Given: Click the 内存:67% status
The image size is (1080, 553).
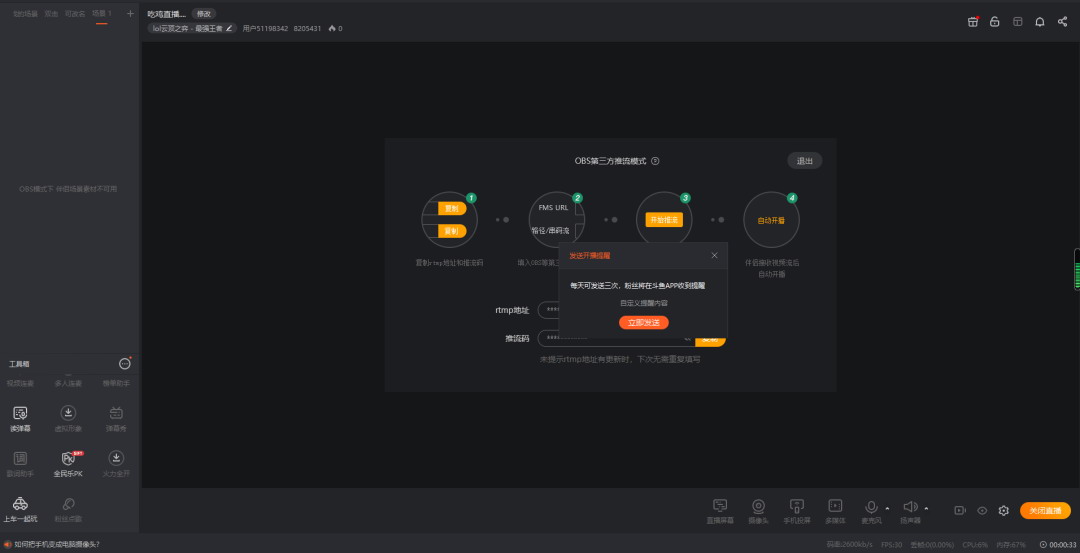Looking at the screenshot, I should pyautogui.click(x=1010, y=544).
